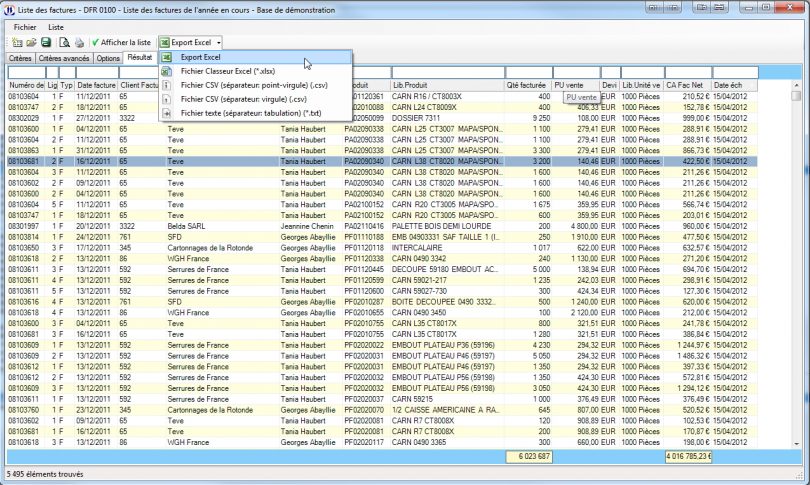Select highlighted row 08103681 dated 16/12/2011

[x=382, y=162]
